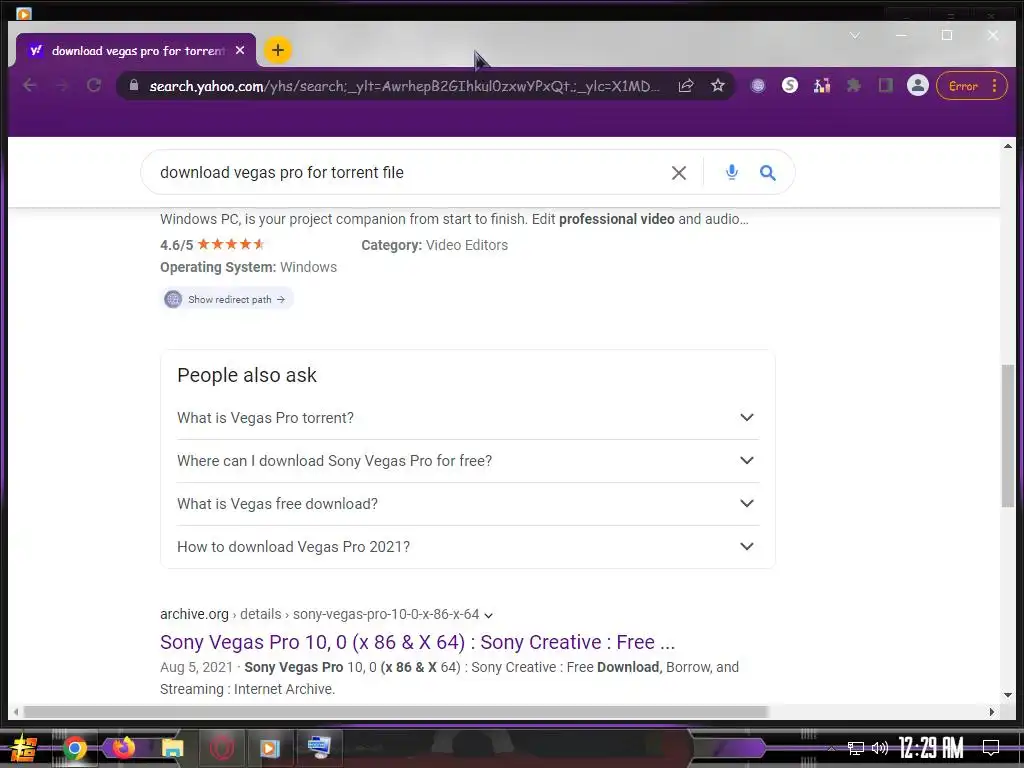
Task: Click the browser Forward arrow
Action: pyautogui.click(x=62, y=86)
